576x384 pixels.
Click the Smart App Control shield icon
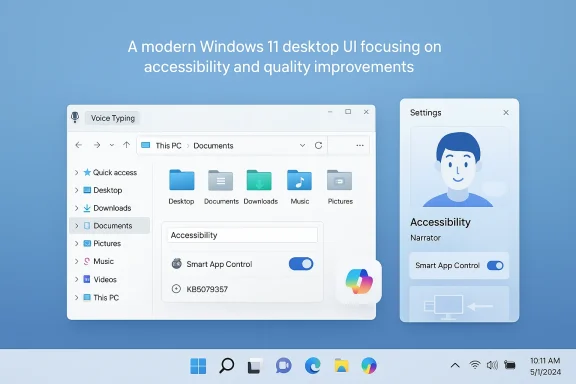coord(177,263)
